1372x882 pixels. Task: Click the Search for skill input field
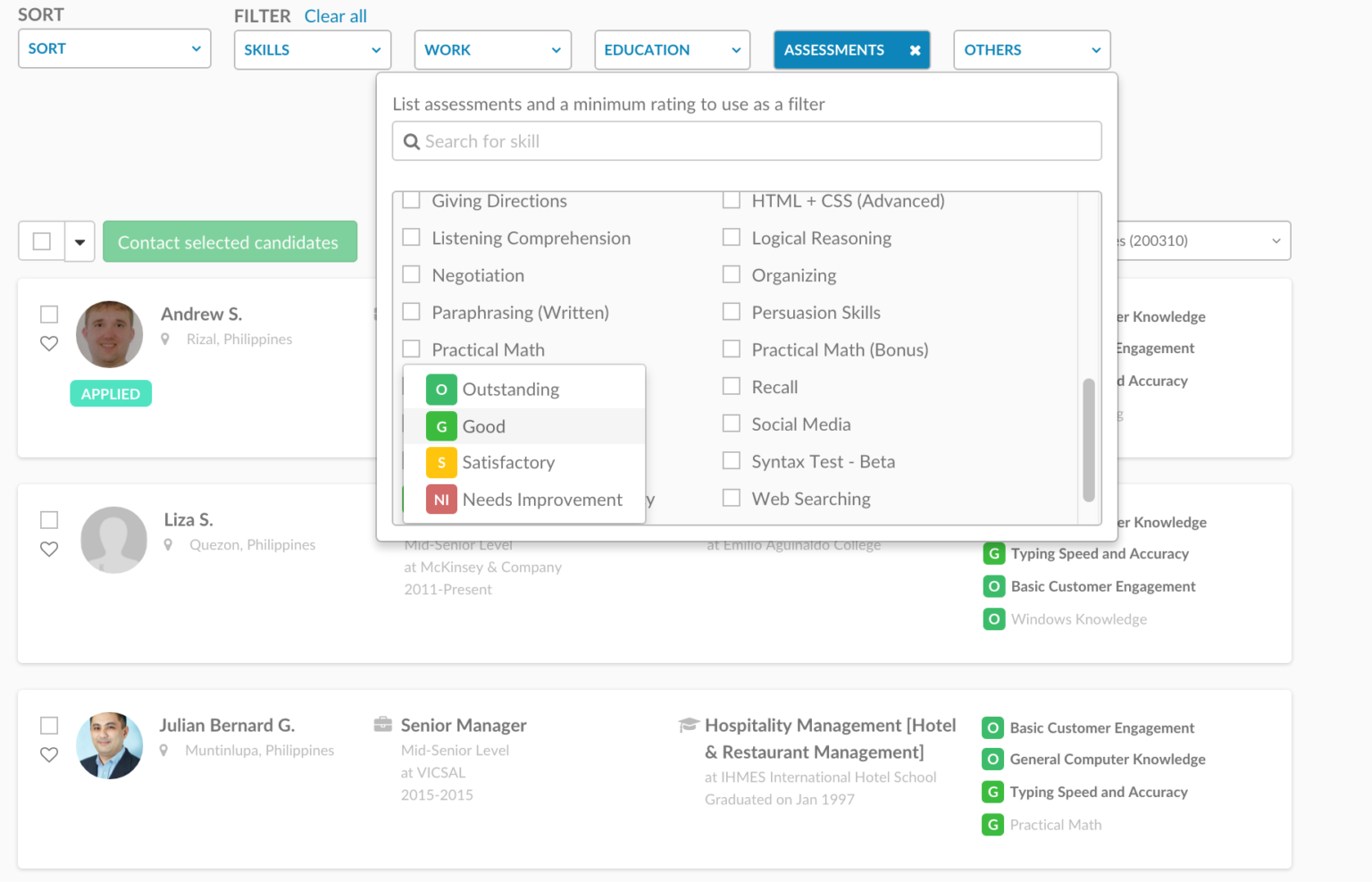tap(747, 141)
